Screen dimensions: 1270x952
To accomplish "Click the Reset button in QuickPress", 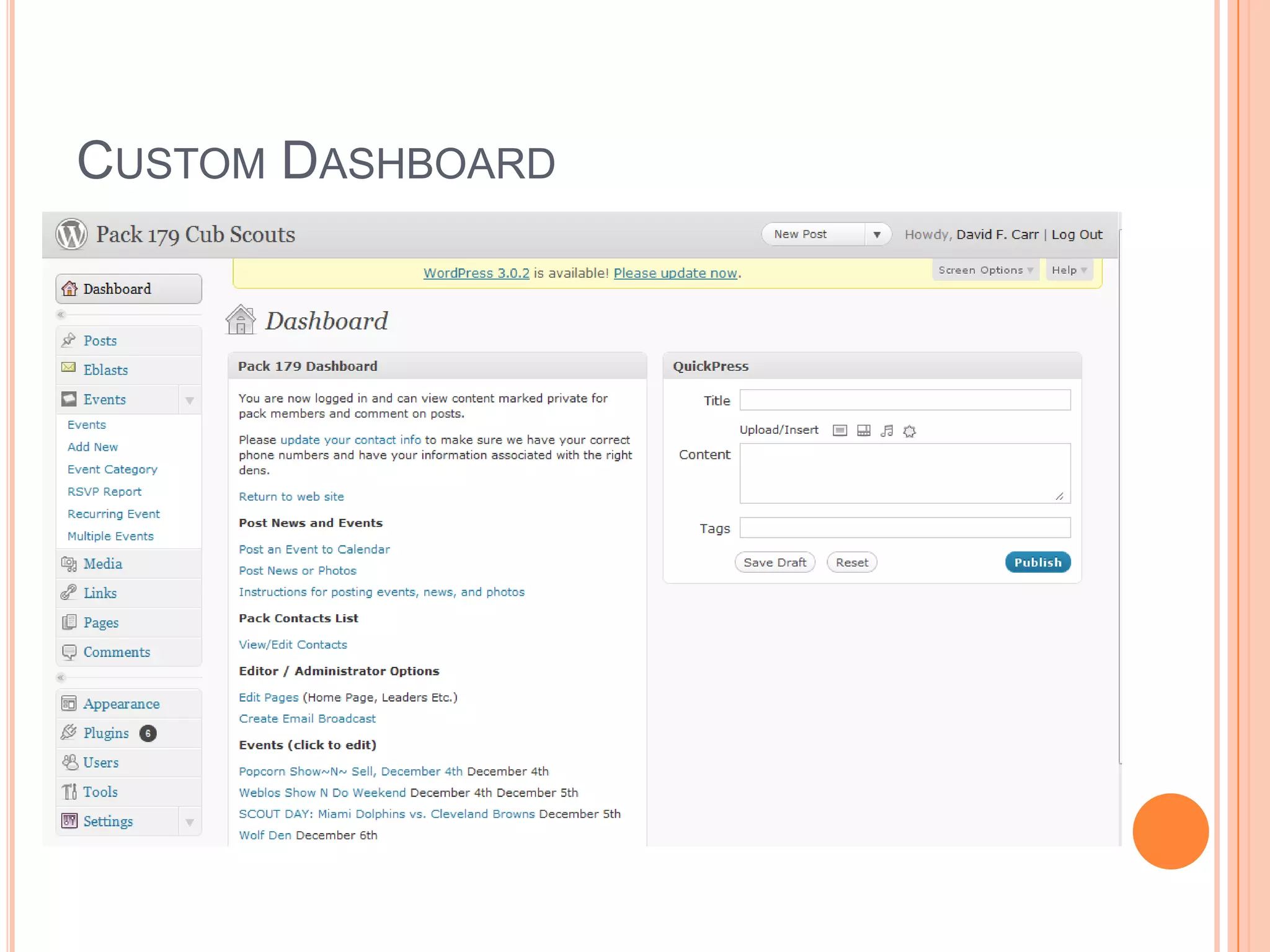I will point(852,562).
